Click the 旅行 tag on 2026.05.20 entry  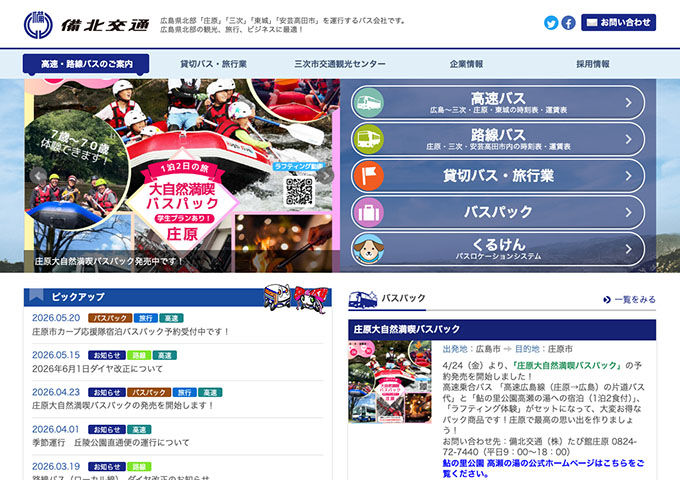(146, 318)
